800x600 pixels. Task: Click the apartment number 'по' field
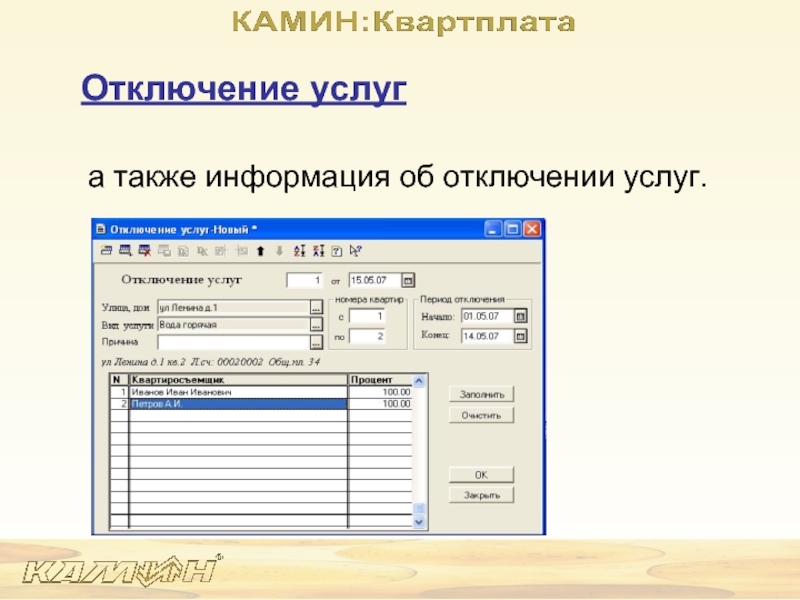pos(367,336)
